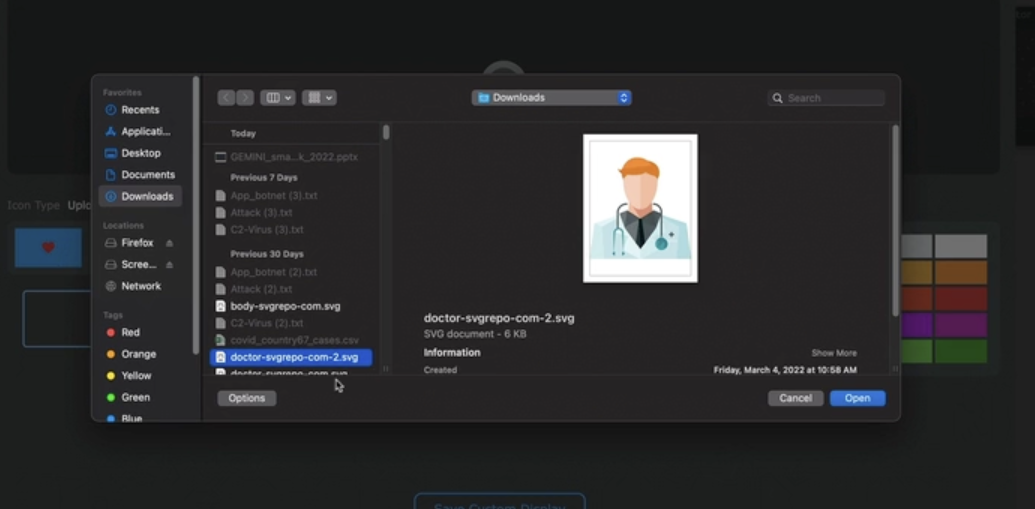Open Documents from the sidebar
This screenshot has width=1035, height=509.
point(147,175)
